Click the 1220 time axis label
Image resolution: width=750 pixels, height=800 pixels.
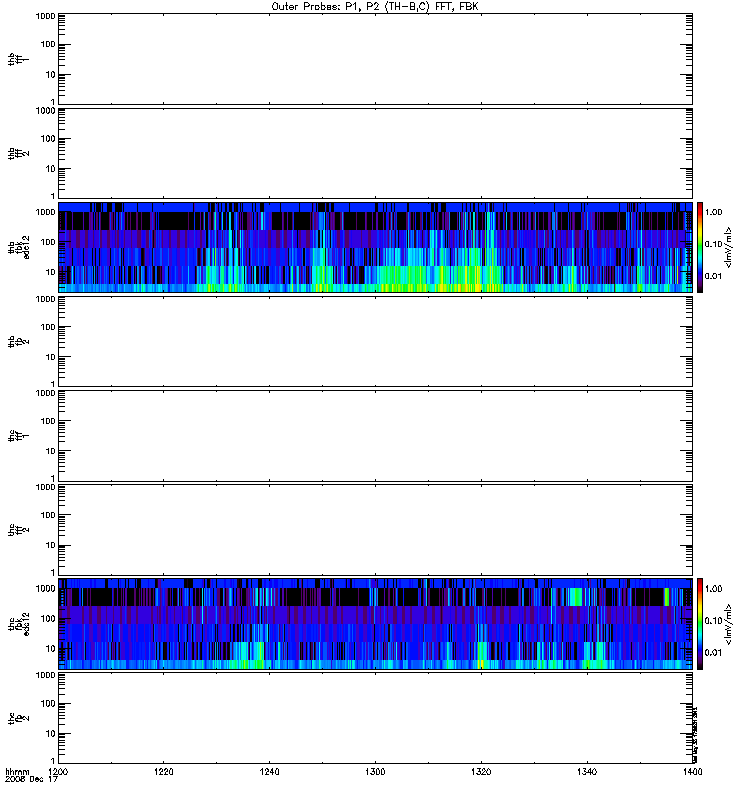(x=163, y=772)
